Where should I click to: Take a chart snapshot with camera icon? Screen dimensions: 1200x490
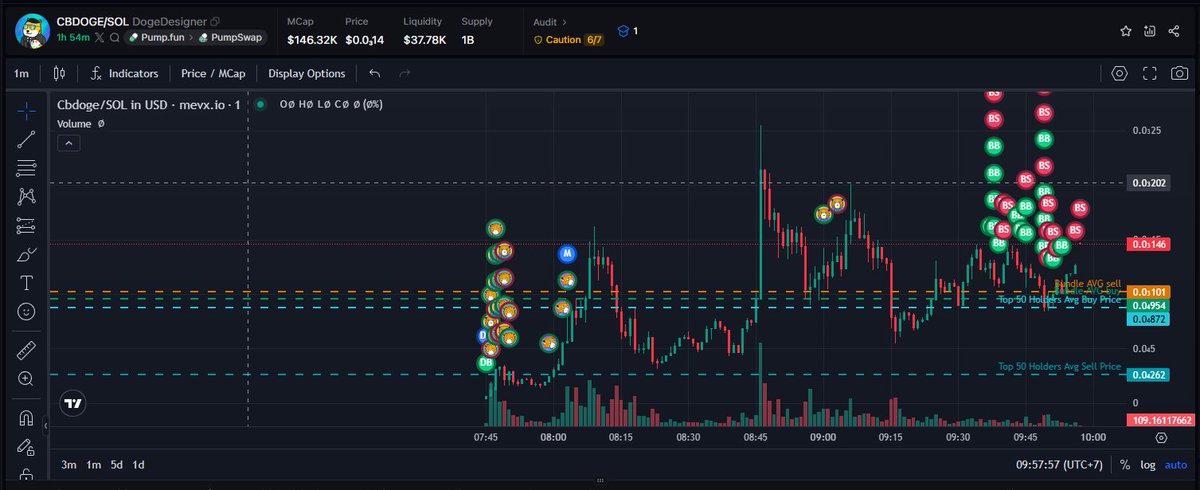click(1180, 73)
